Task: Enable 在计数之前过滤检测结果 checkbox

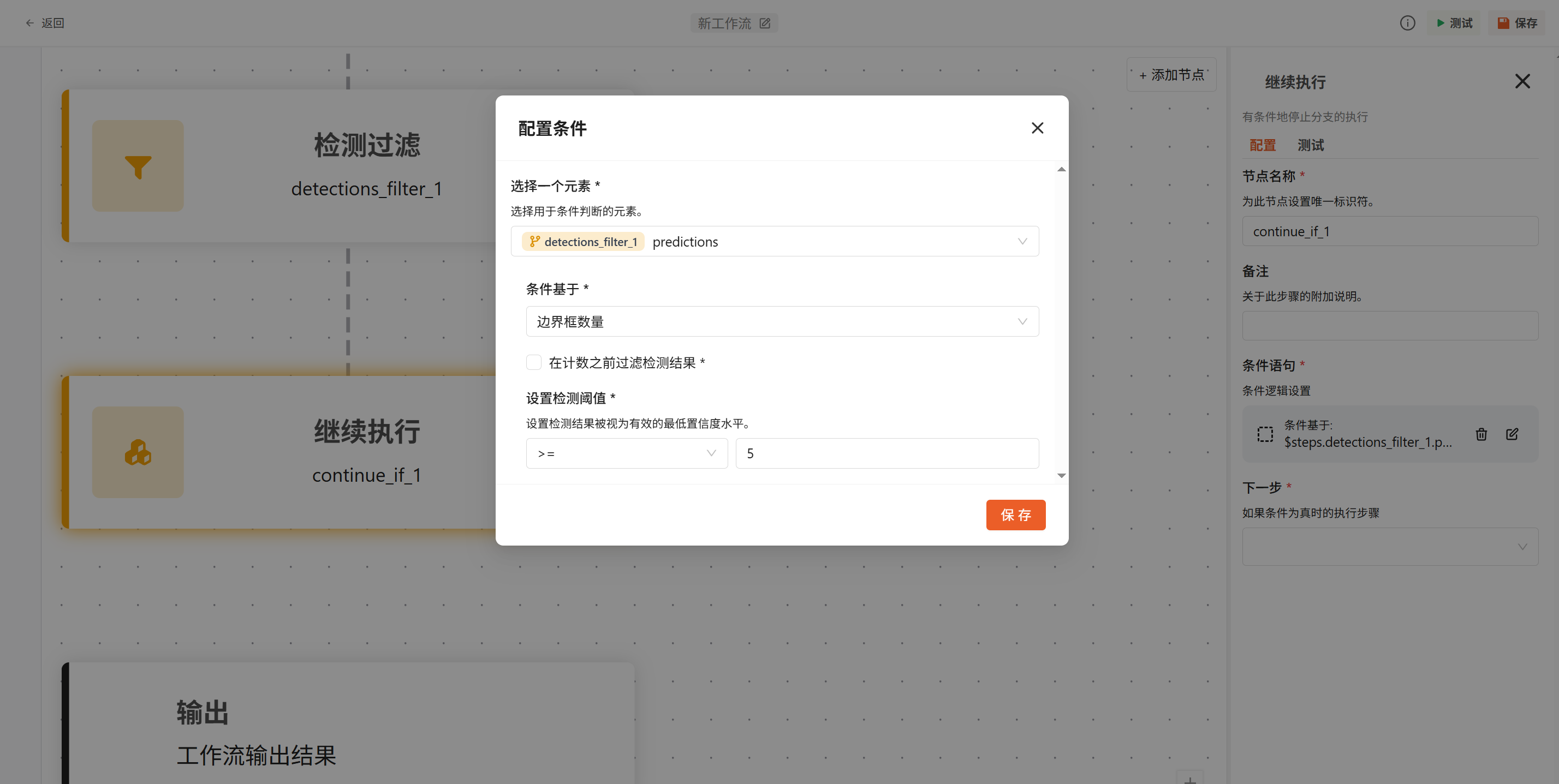Action: pos(534,362)
